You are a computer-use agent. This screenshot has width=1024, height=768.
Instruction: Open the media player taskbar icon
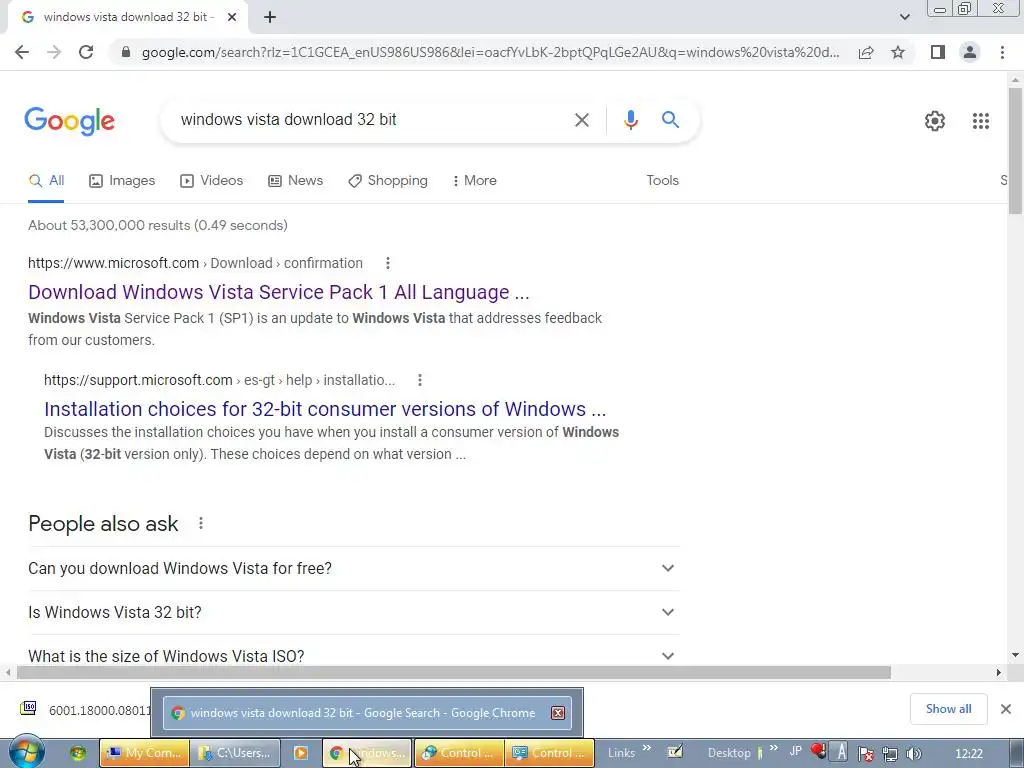(x=300, y=753)
